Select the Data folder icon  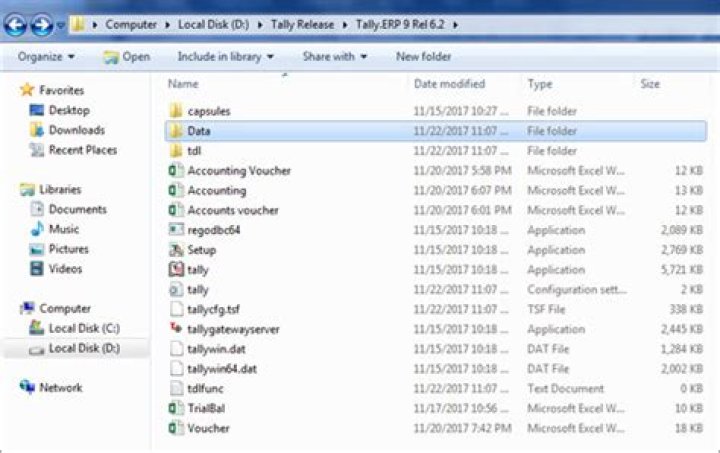click(176, 131)
